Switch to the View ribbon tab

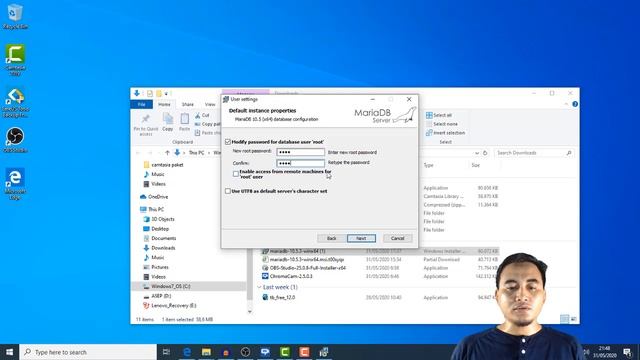click(210, 104)
